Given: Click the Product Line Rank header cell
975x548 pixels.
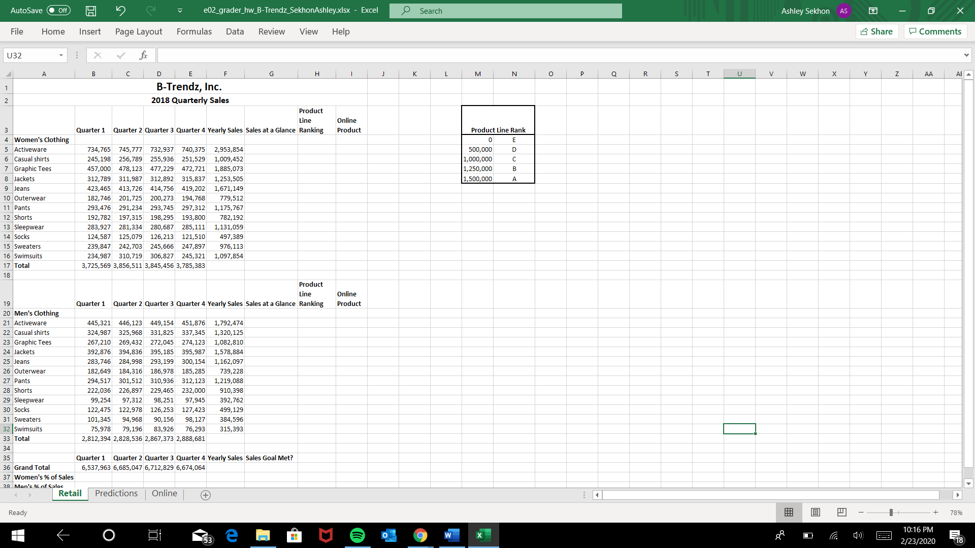Looking at the screenshot, I should (498, 130).
